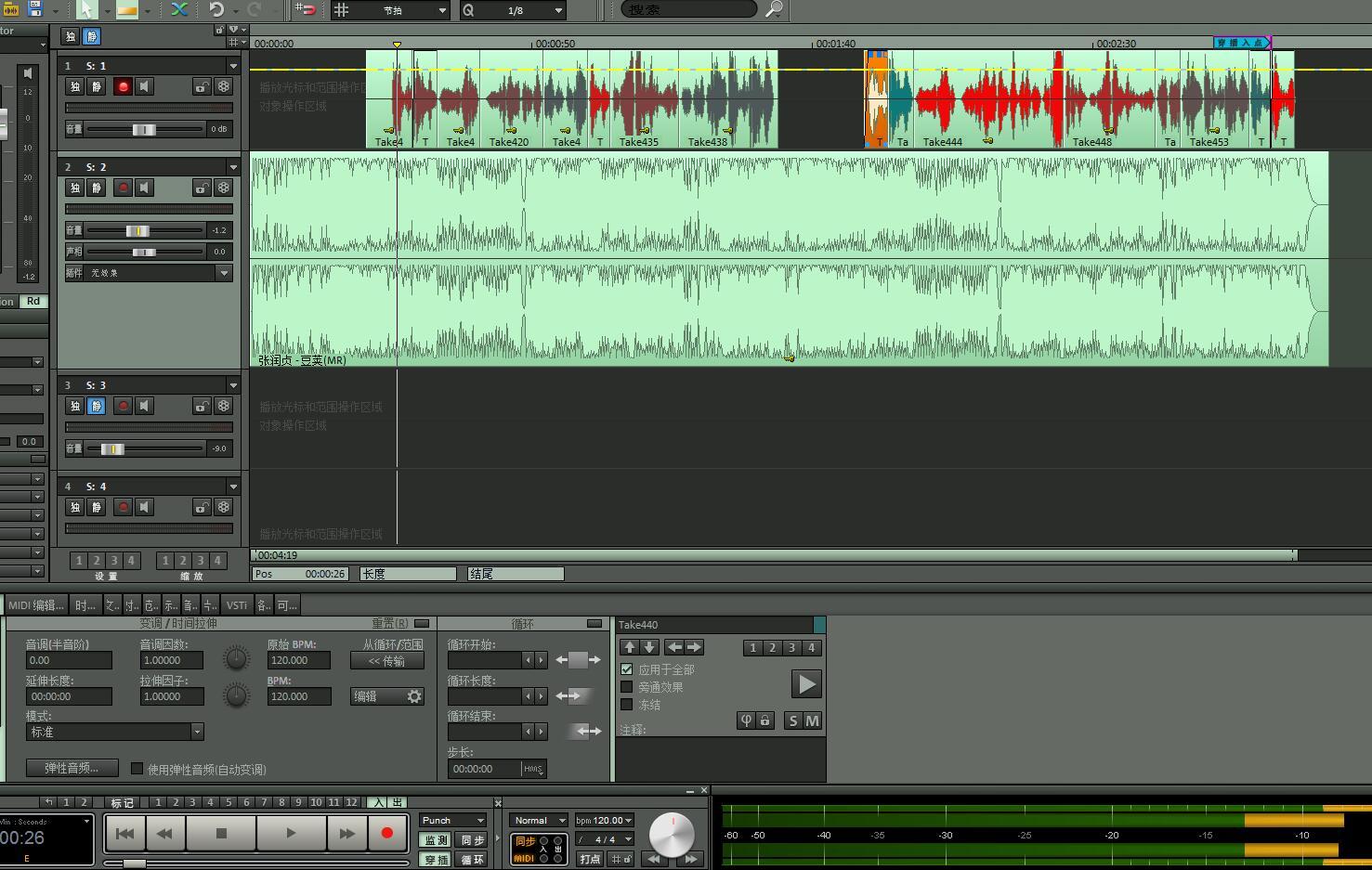Click the 音调(半音阶) 0.00 input field
This screenshot has height=870, width=1372.
[x=69, y=660]
